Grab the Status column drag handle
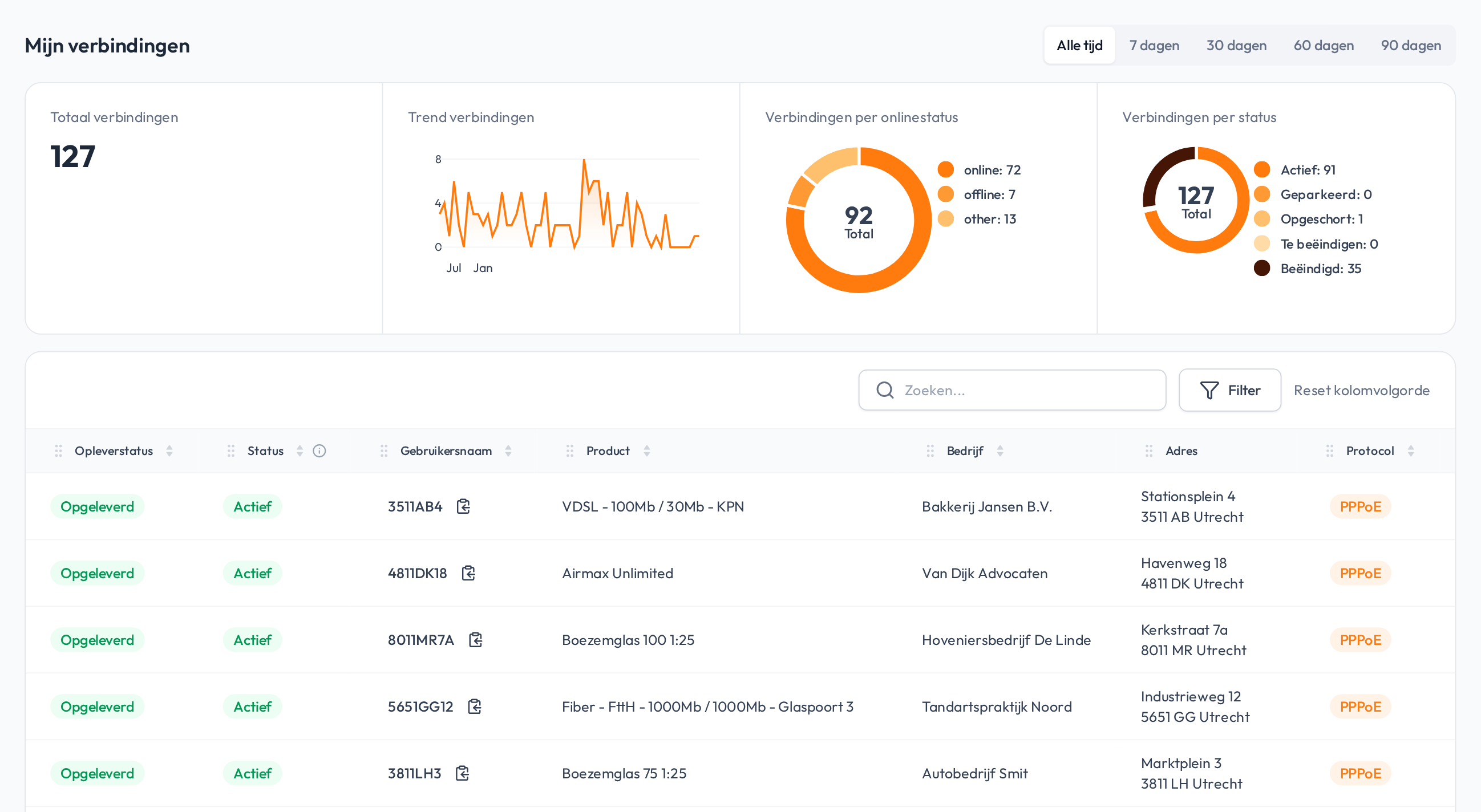 pos(230,451)
